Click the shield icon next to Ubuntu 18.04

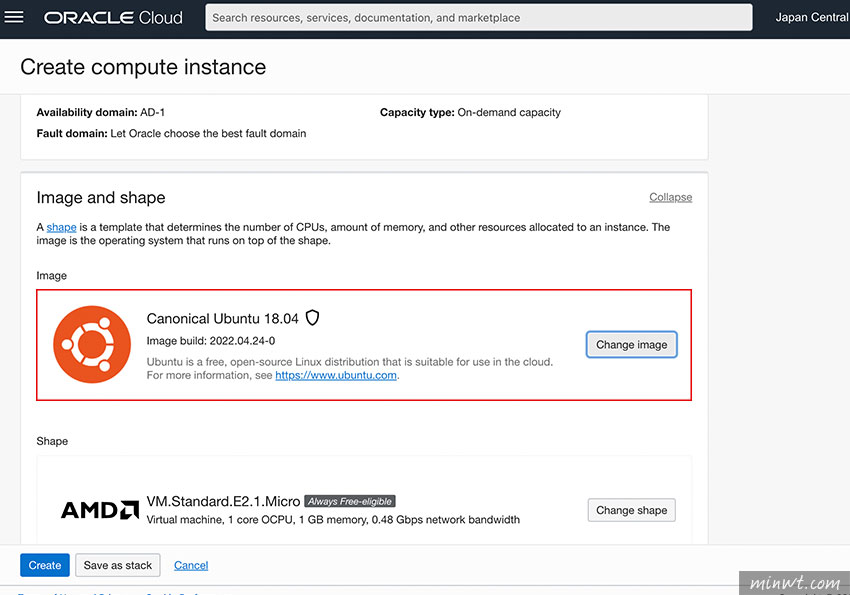pos(312,318)
